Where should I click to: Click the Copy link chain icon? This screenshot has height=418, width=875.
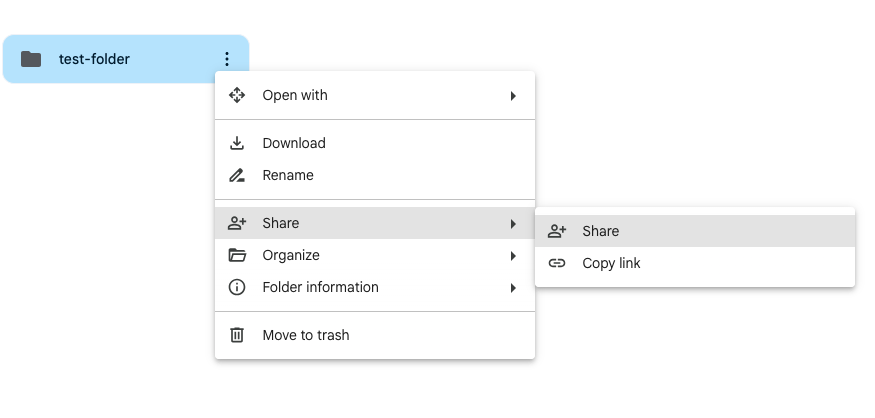(556, 263)
